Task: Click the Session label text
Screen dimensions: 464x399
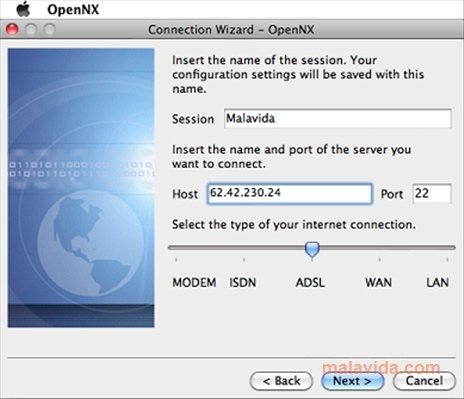Action: pos(193,119)
